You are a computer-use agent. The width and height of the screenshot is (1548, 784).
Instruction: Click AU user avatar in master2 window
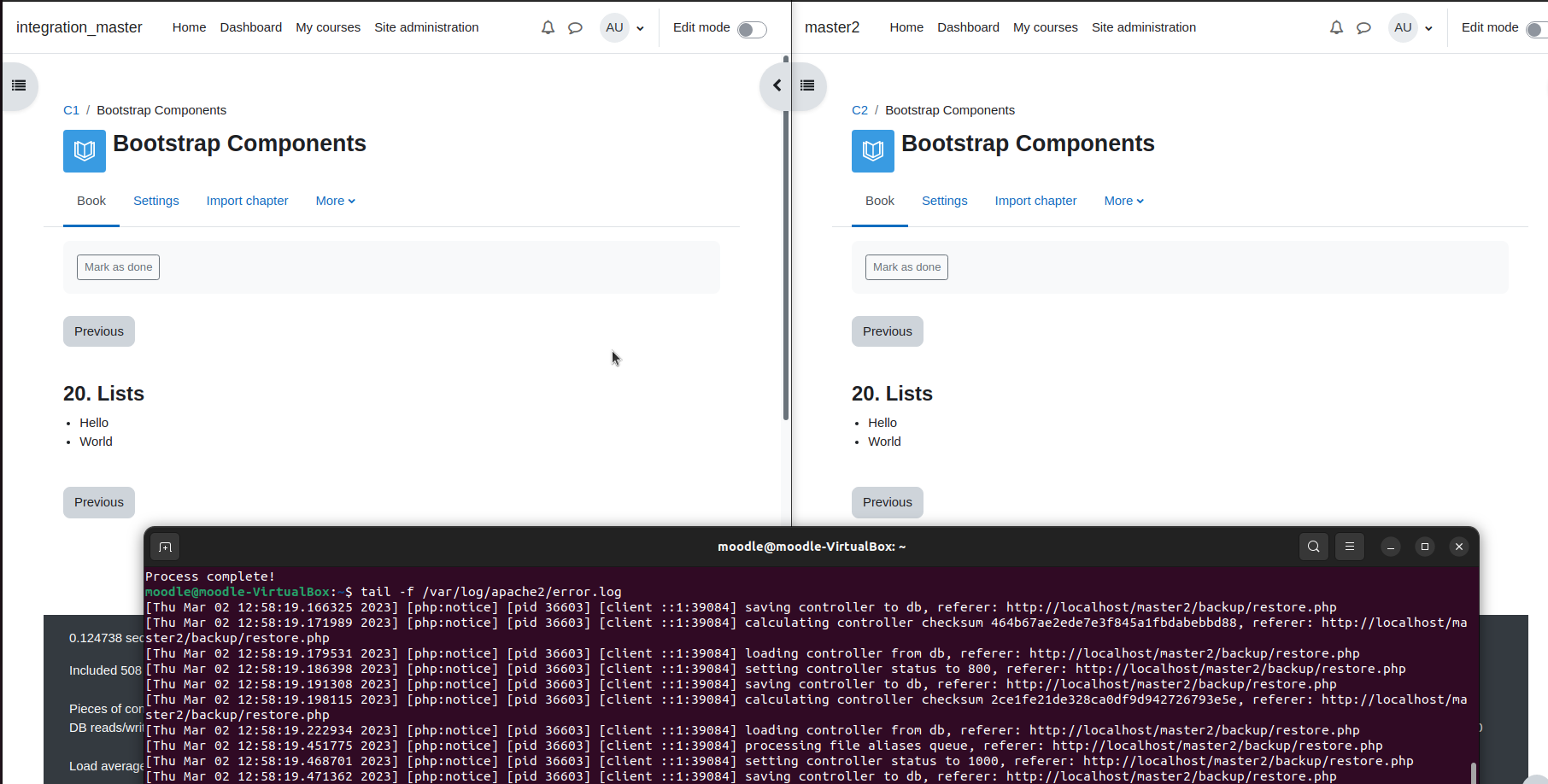tap(1403, 27)
